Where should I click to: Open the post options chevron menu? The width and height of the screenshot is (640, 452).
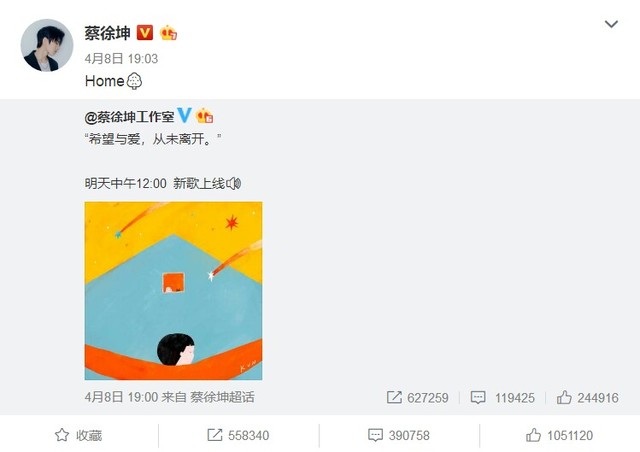tap(611, 24)
